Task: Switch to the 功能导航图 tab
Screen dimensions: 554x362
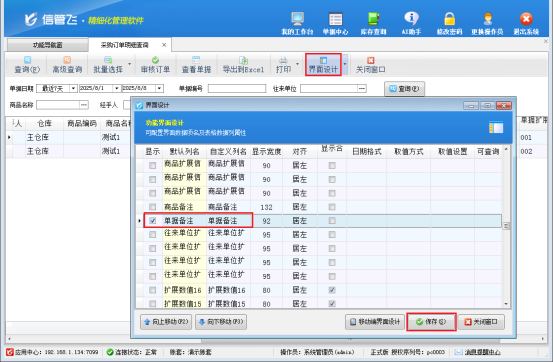Action: pyautogui.click(x=47, y=45)
